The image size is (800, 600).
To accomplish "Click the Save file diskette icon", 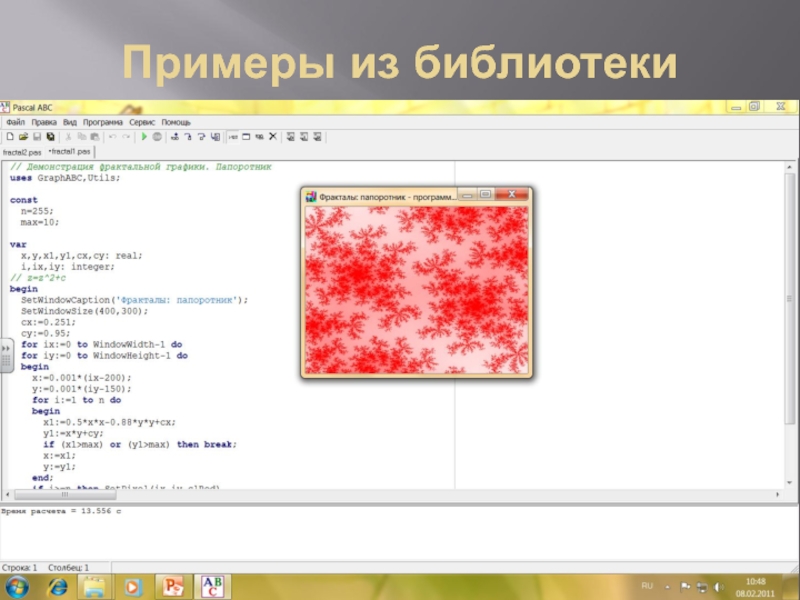I will (x=36, y=136).
